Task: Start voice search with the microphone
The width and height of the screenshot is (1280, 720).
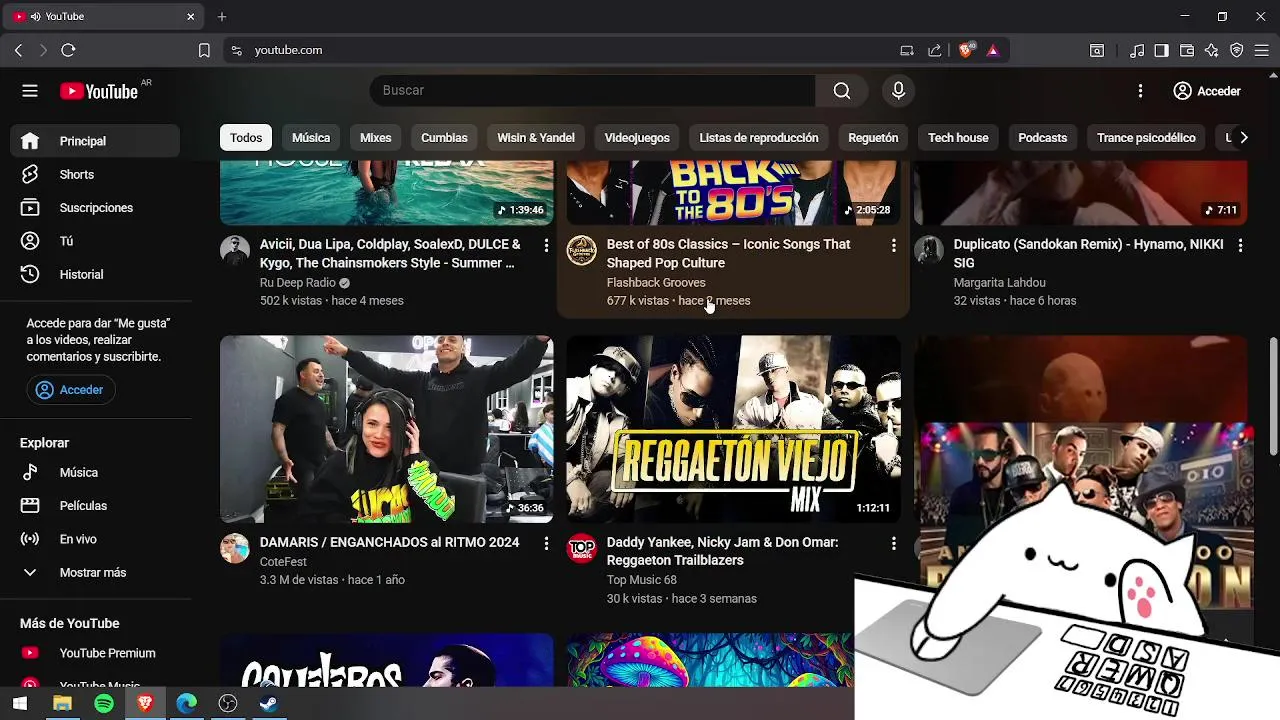Action: pyautogui.click(x=898, y=91)
